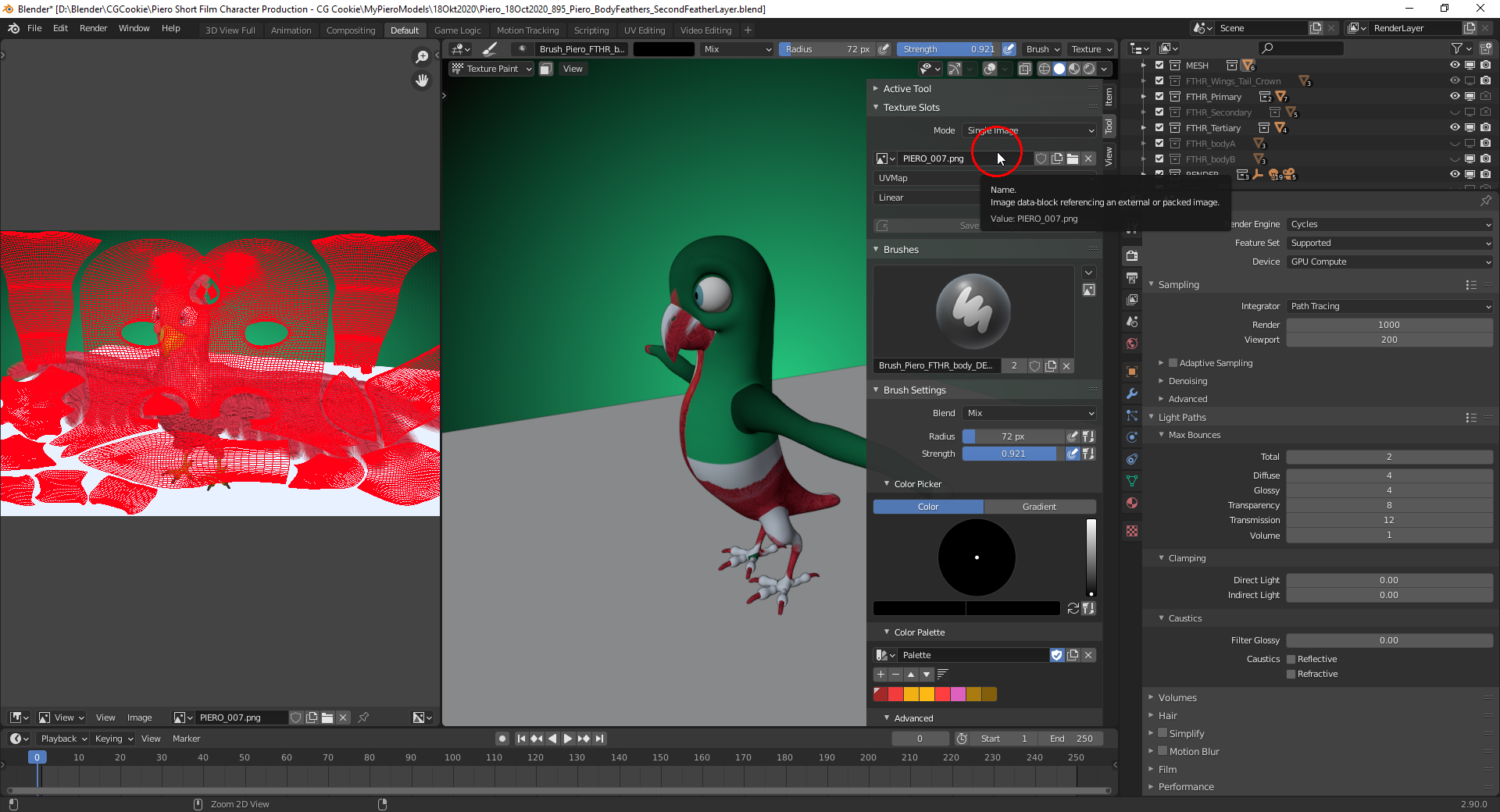Screen dimensions: 1500x812
Task: Switch viewport shading to Rendered mode
Action: pyautogui.click(x=1089, y=69)
